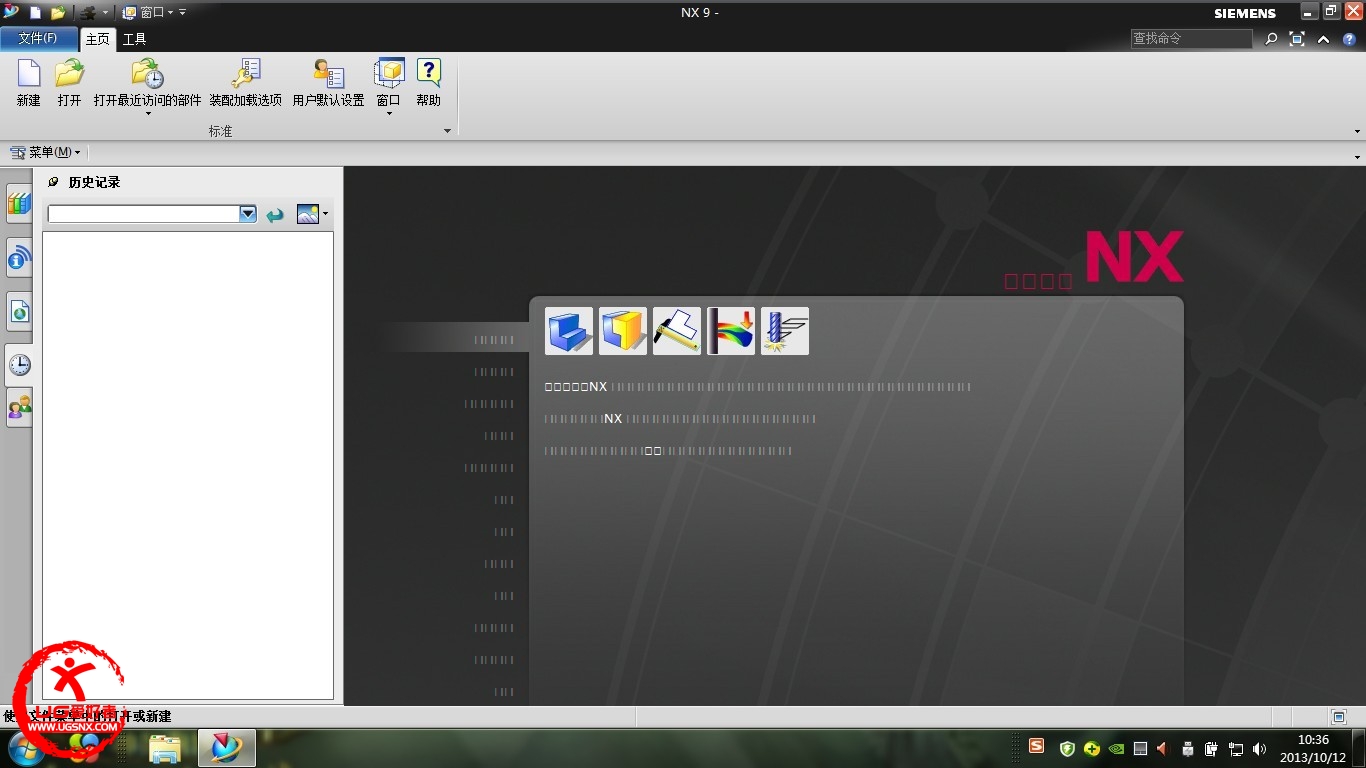Open dropdown arrow beside repeat-command icon
This screenshot has width=1366, height=768.
[105, 13]
